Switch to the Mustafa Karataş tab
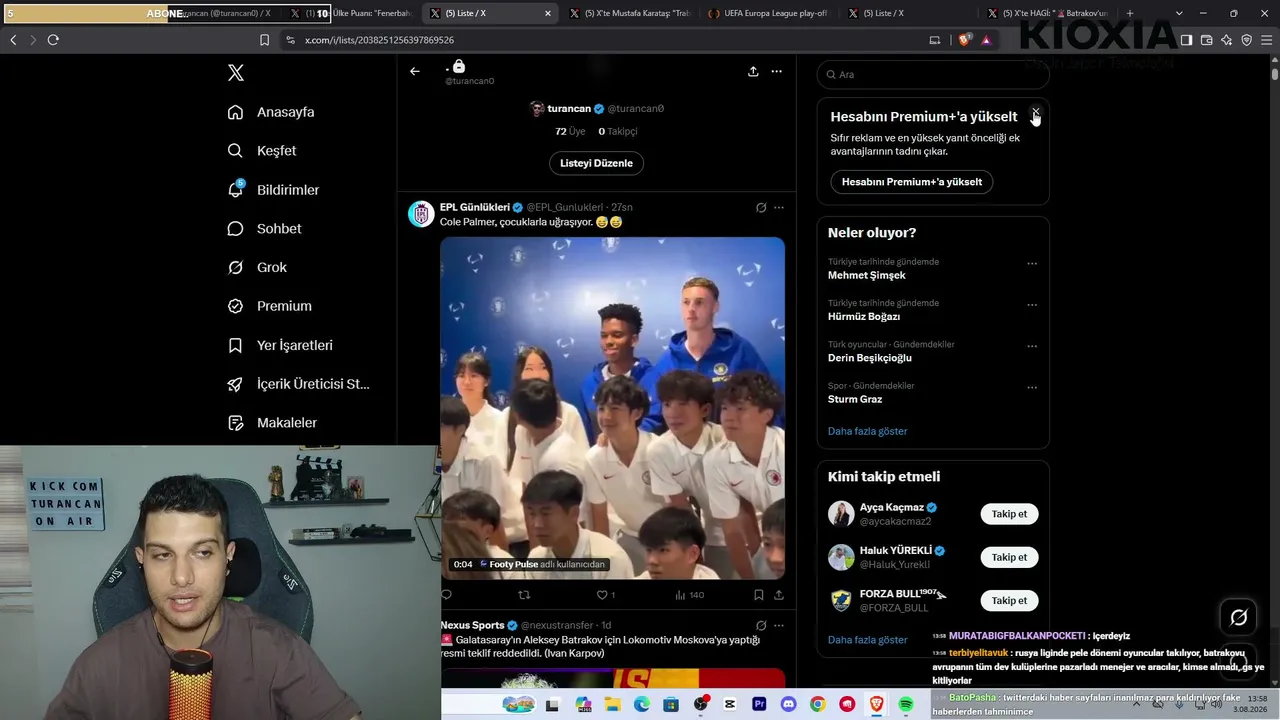This screenshot has height=720, width=1280. click(x=628, y=13)
